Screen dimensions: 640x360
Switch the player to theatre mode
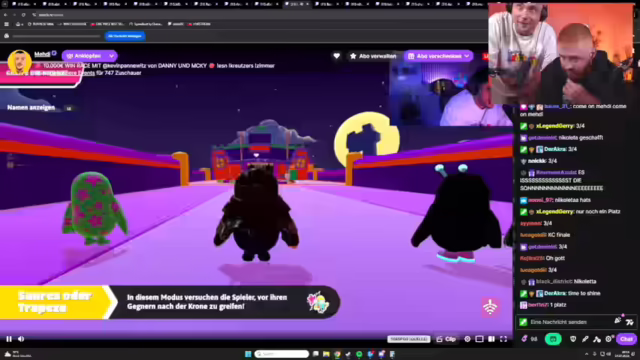click(480, 339)
